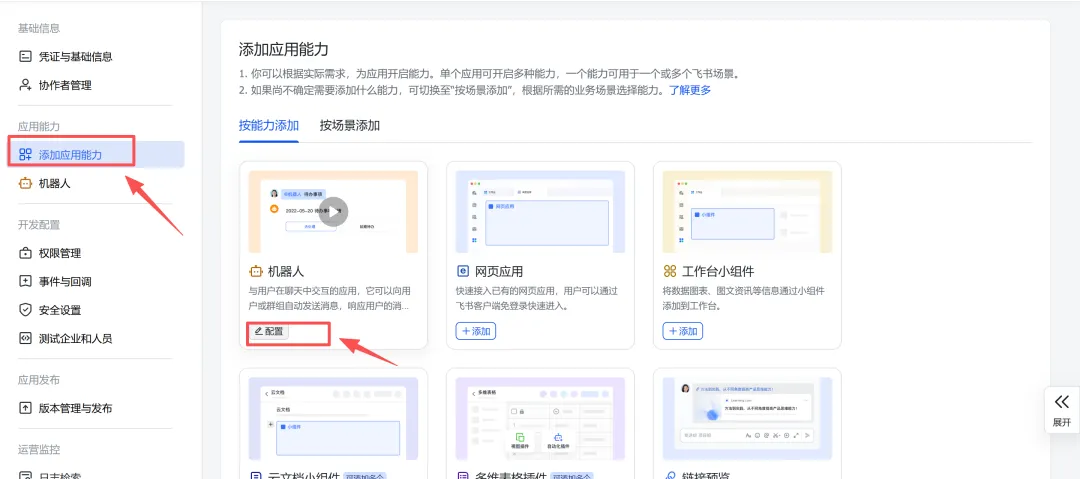Click the 权限管理 lock icon
The width and height of the screenshot is (1080, 479).
coord(25,253)
